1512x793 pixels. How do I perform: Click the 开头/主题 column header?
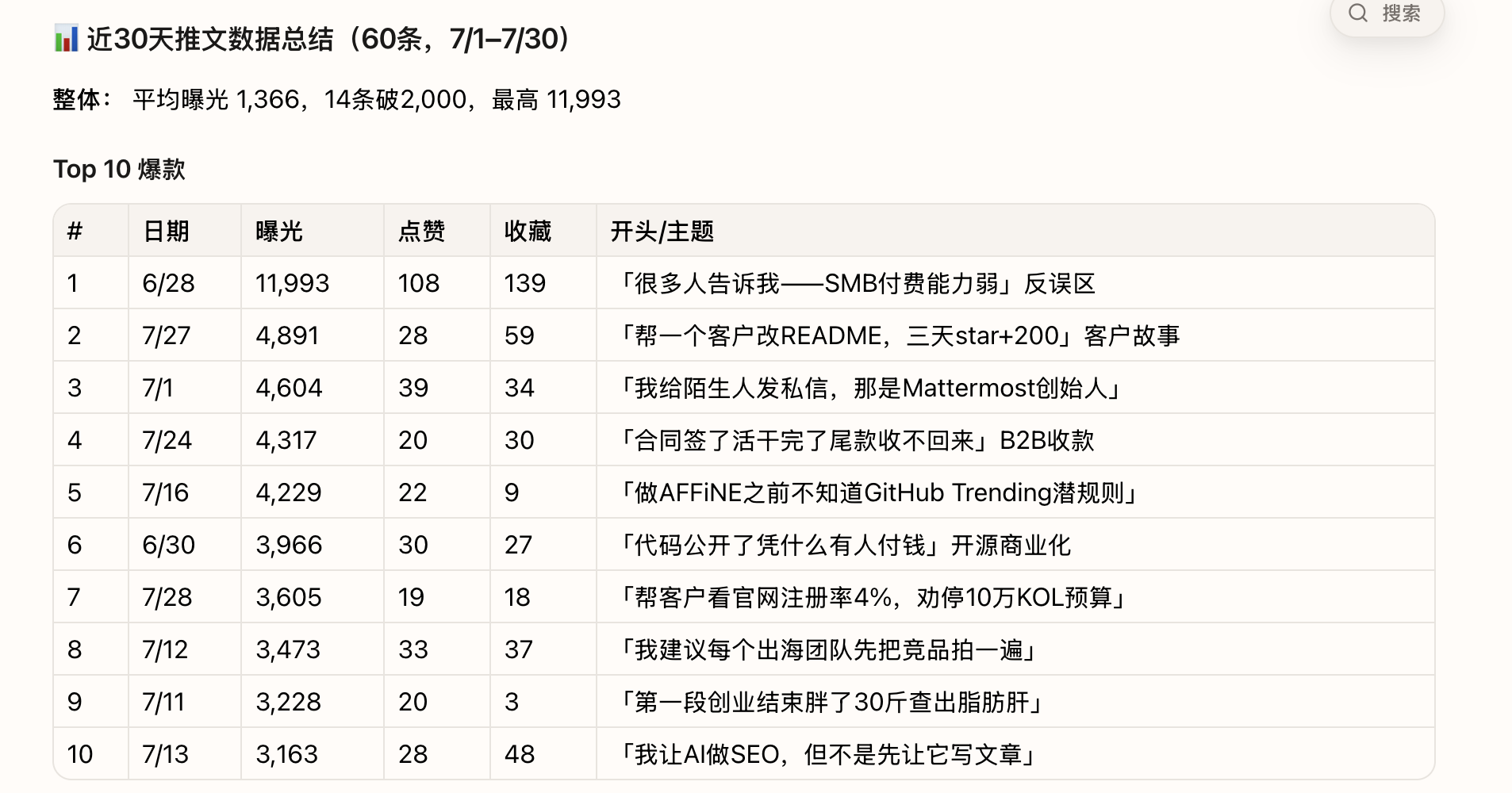click(662, 231)
